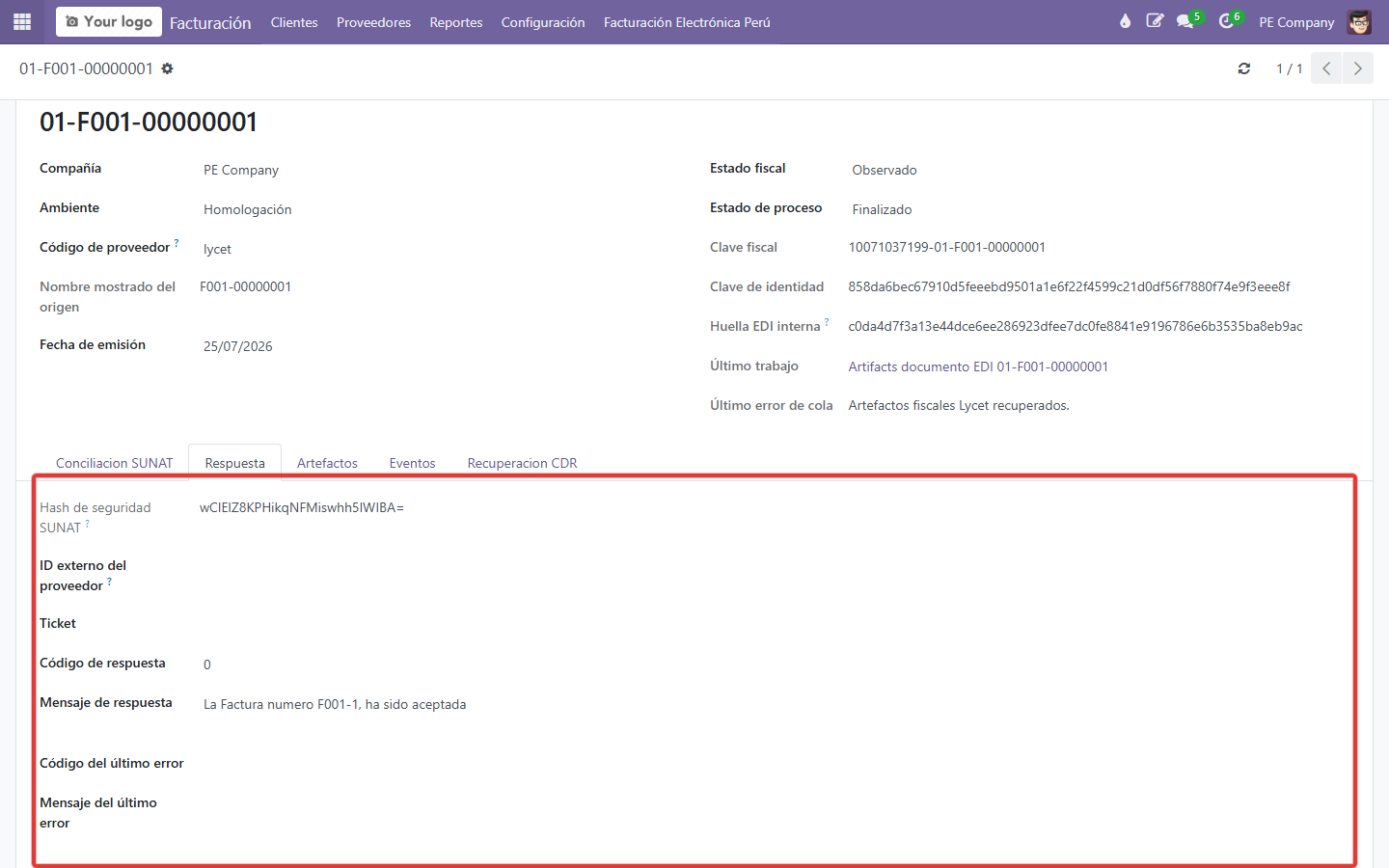Open the Artifacts documento EDI link
The height and width of the screenshot is (868, 1389).
coord(978,366)
